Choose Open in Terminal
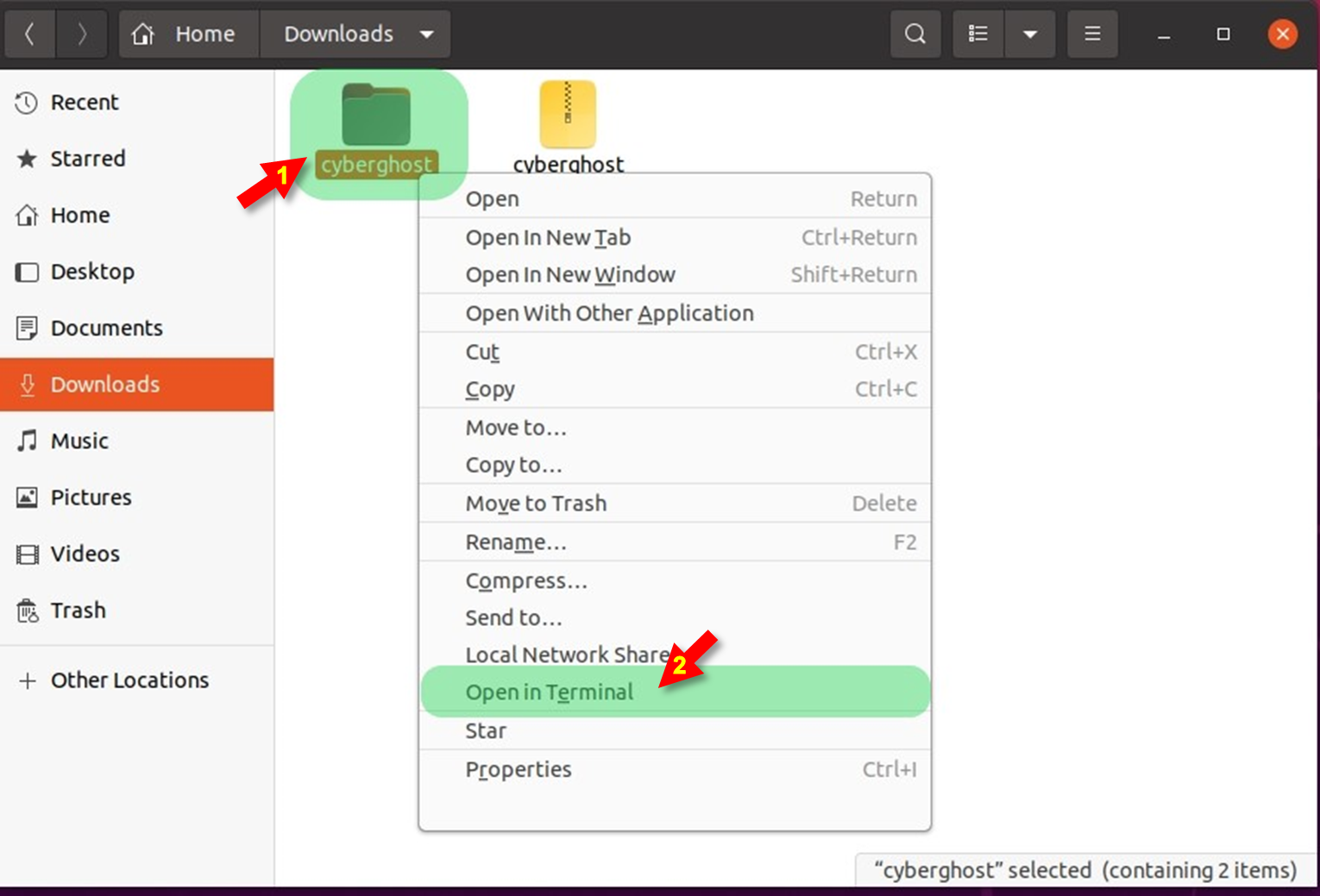This screenshot has width=1320, height=896. (x=675, y=692)
